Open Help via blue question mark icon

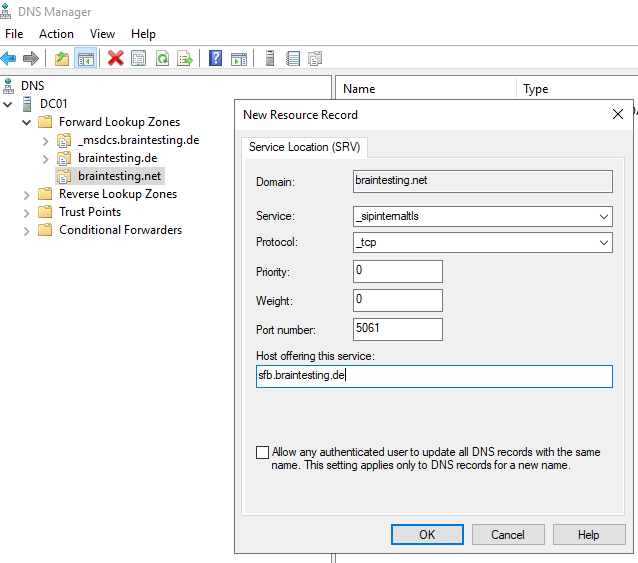(x=215, y=59)
